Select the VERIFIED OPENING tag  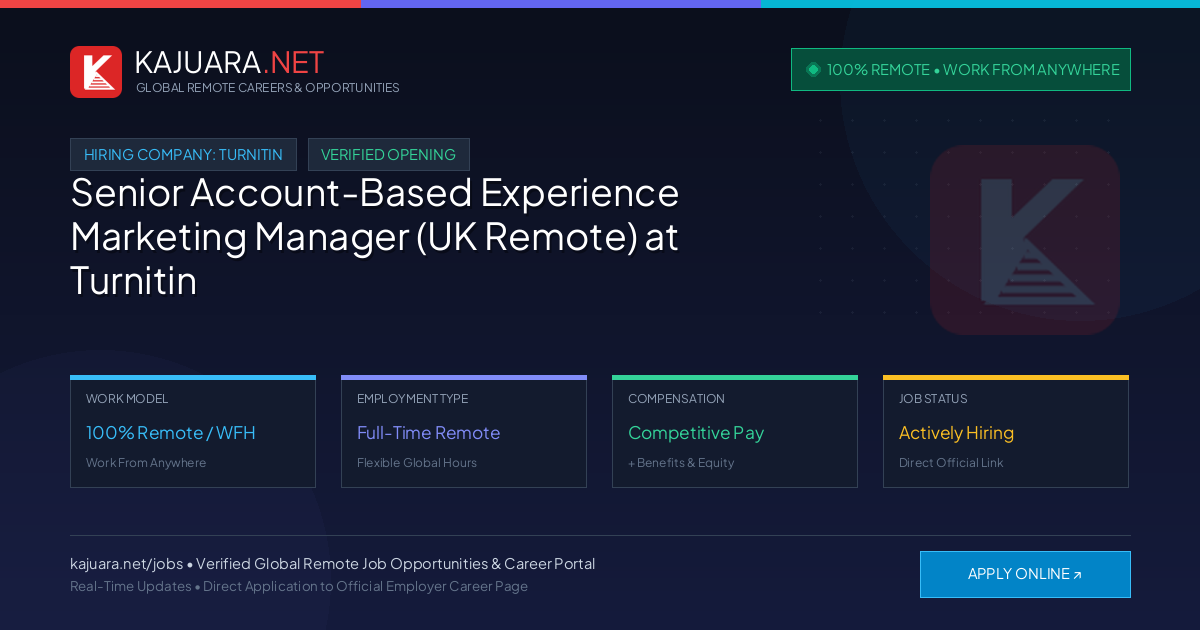pos(389,155)
